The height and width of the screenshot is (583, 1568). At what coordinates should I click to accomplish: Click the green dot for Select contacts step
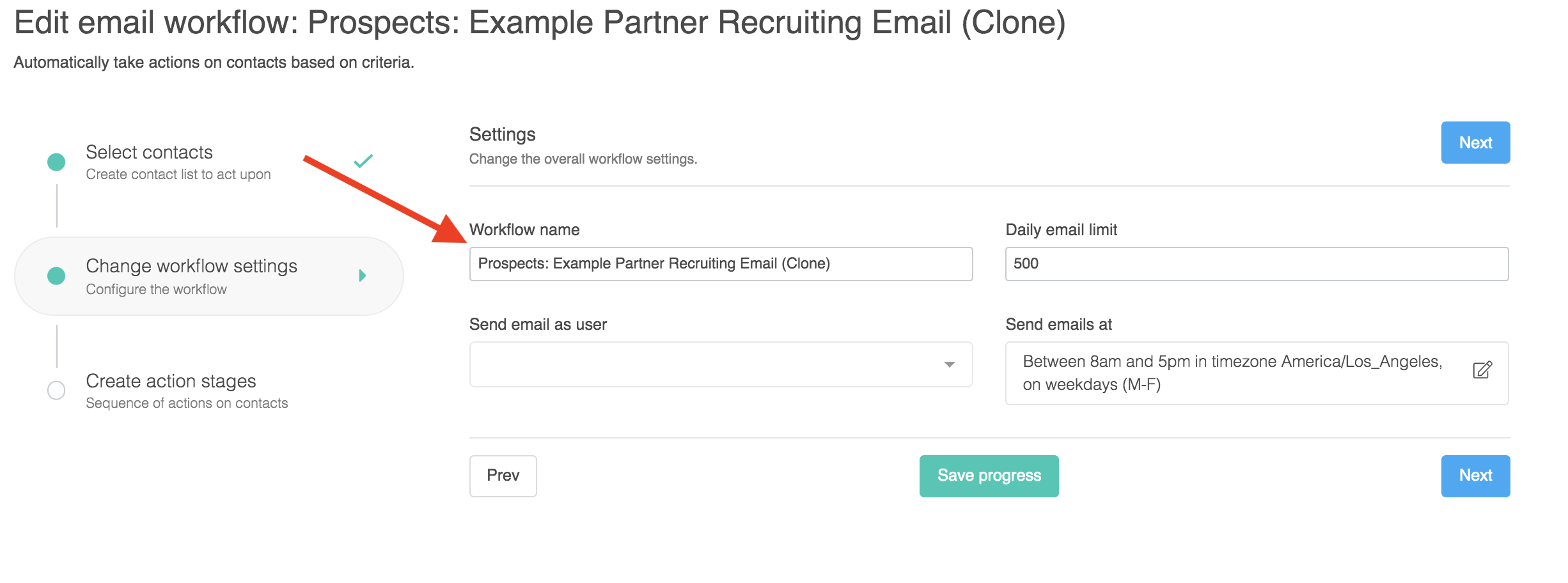pos(56,162)
